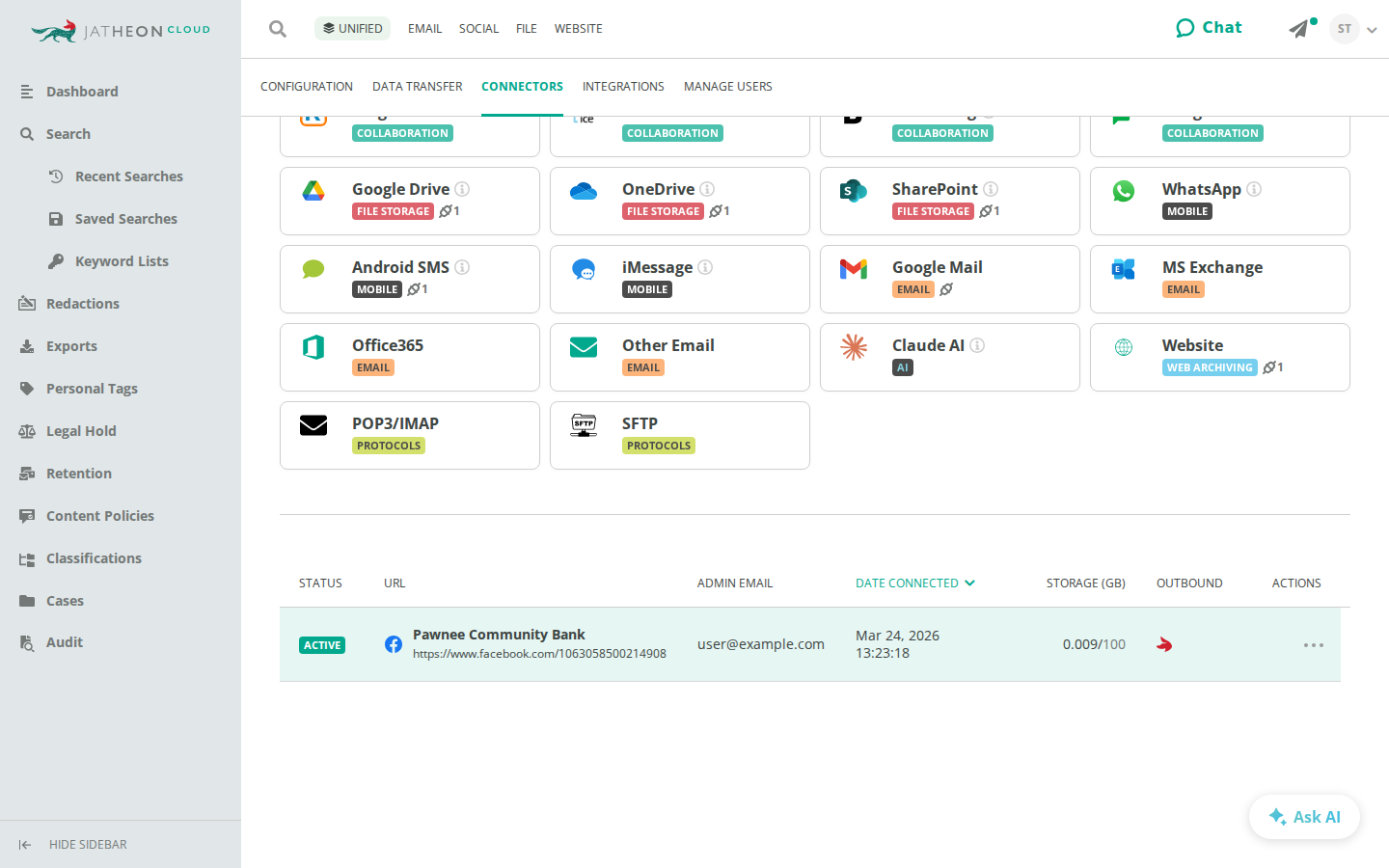Toggle the UNIFIED view filter
1389x868 pixels.
352,29
